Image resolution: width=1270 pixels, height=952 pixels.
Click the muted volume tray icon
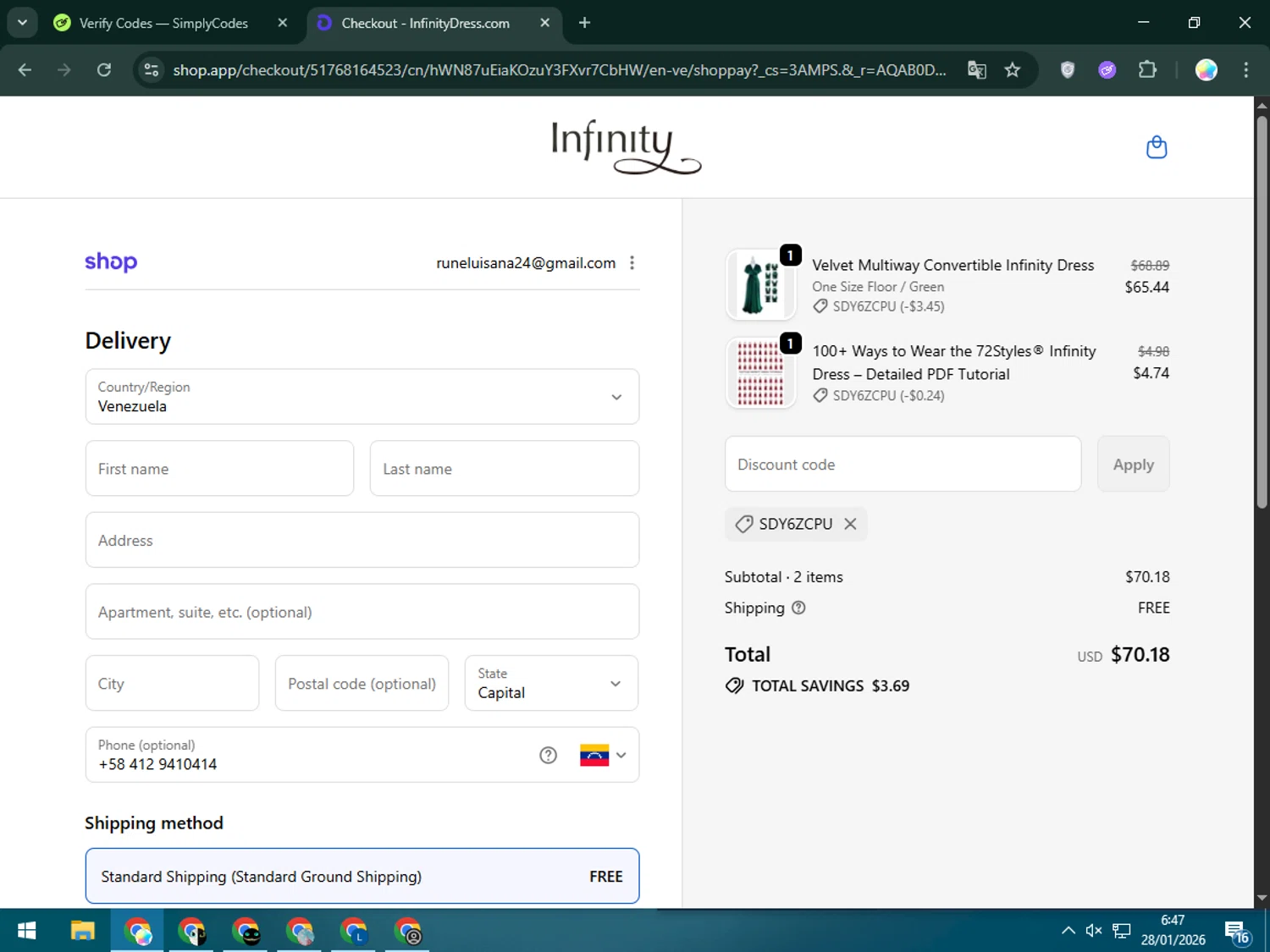pyautogui.click(x=1094, y=931)
